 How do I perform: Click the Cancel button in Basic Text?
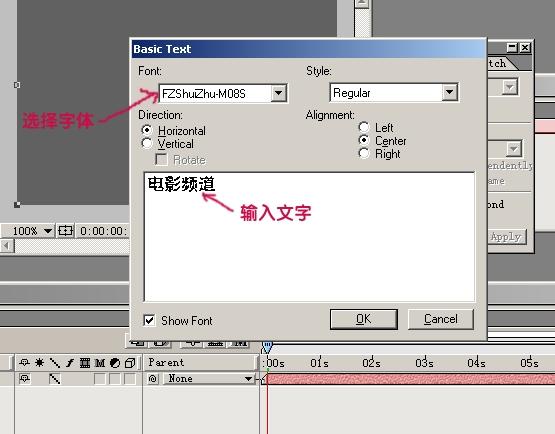pos(441,319)
